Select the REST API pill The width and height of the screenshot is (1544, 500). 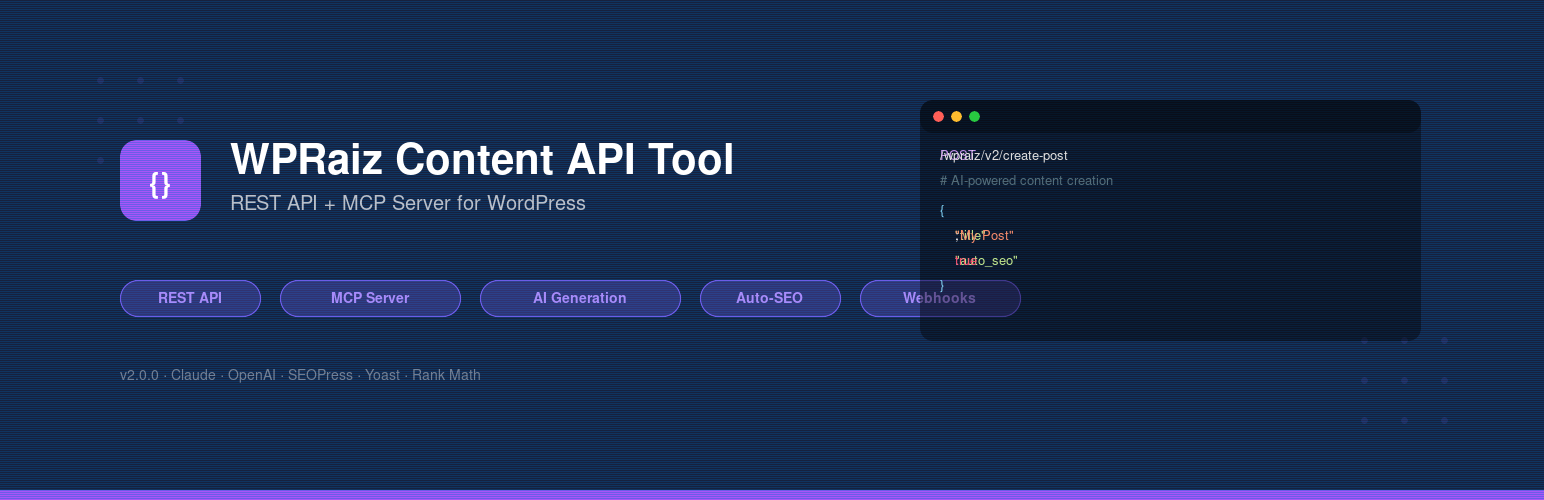[x=190, y=298]
